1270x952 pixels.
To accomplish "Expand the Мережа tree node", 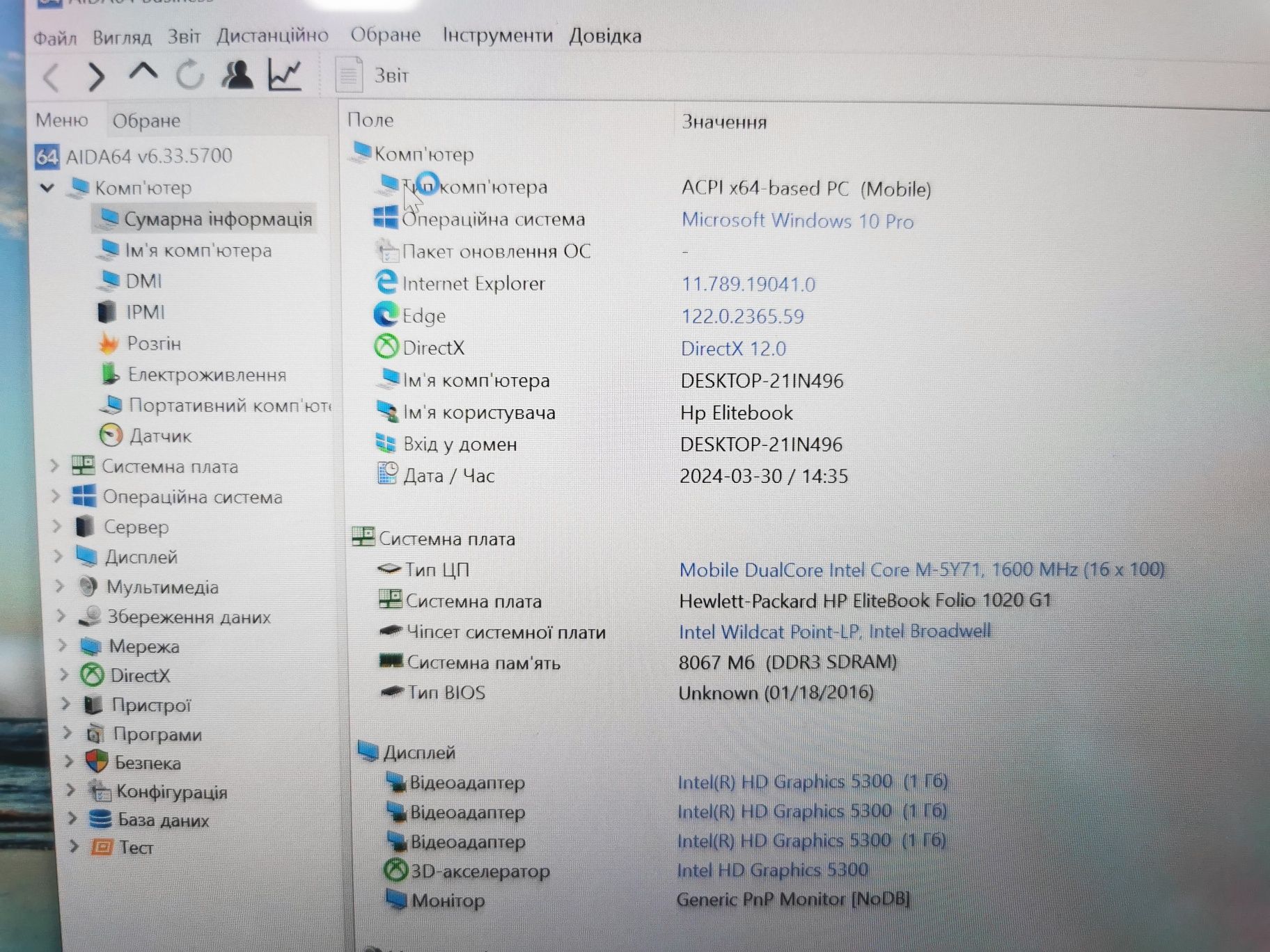I will coord(63,645).
